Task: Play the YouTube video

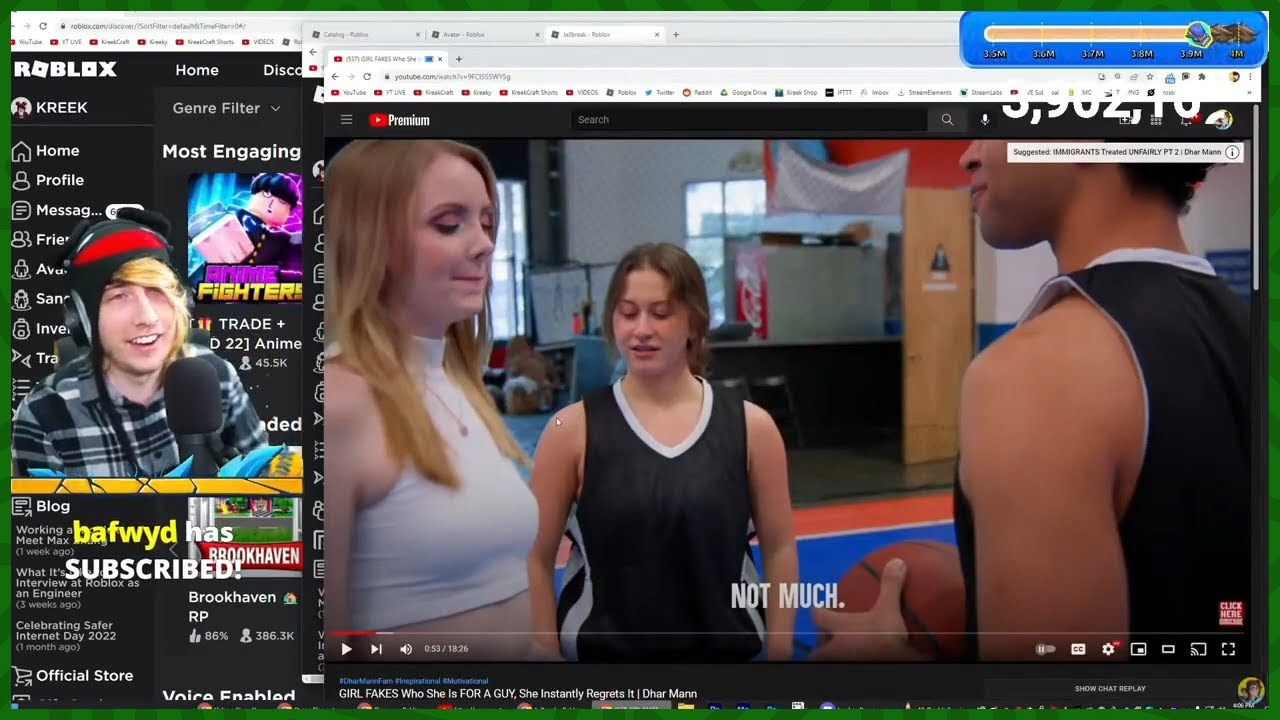Action: 346,649
